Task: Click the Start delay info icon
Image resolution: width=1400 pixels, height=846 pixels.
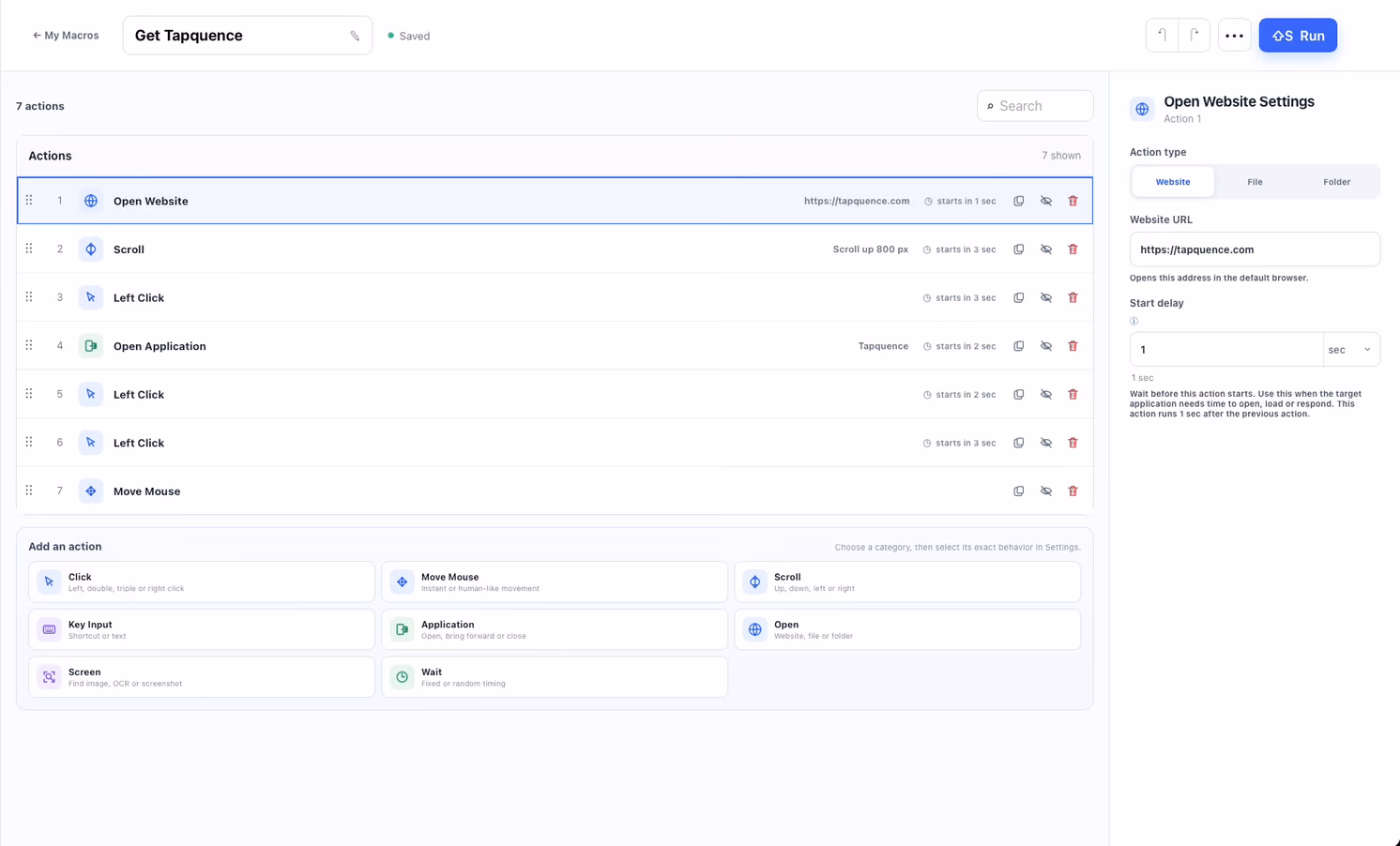Action: click(1134, 321)
